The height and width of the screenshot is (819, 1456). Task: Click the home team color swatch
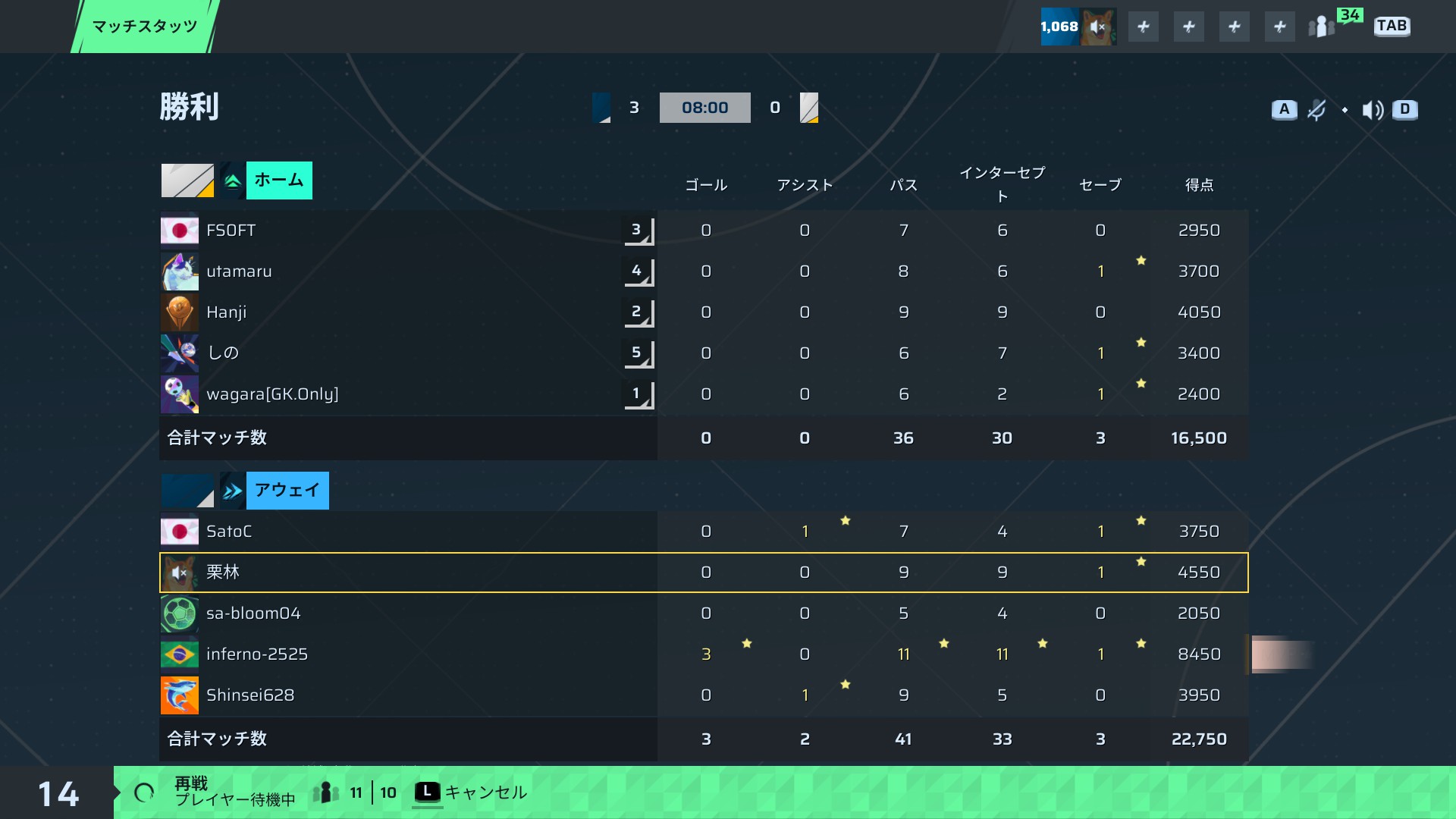tap(187, 180)
